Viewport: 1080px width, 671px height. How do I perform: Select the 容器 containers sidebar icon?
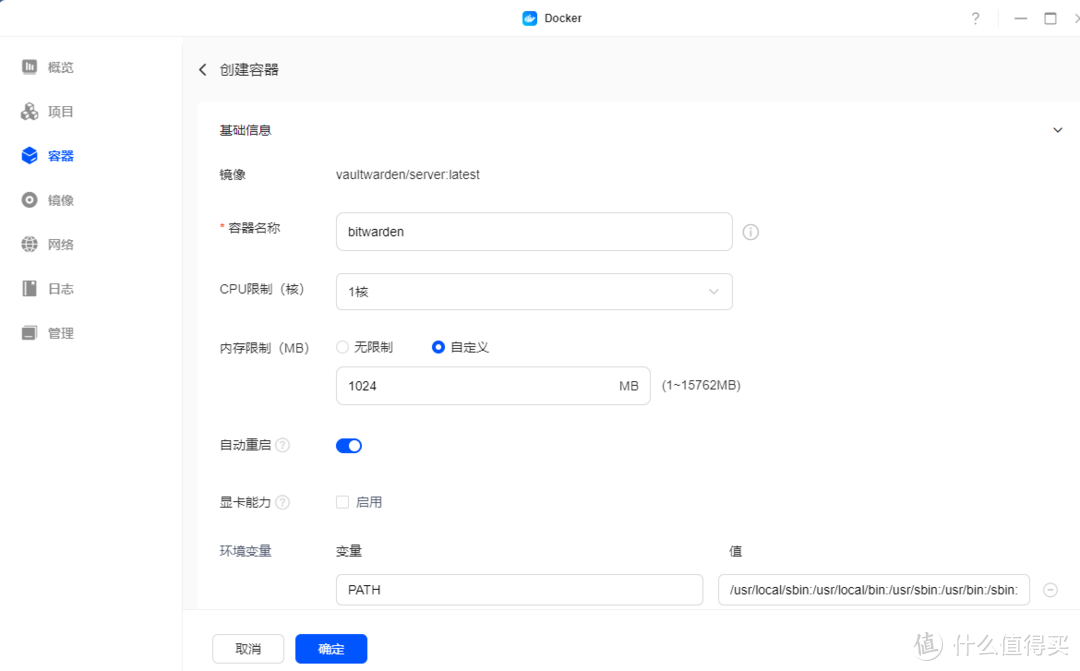pos(29,156)
